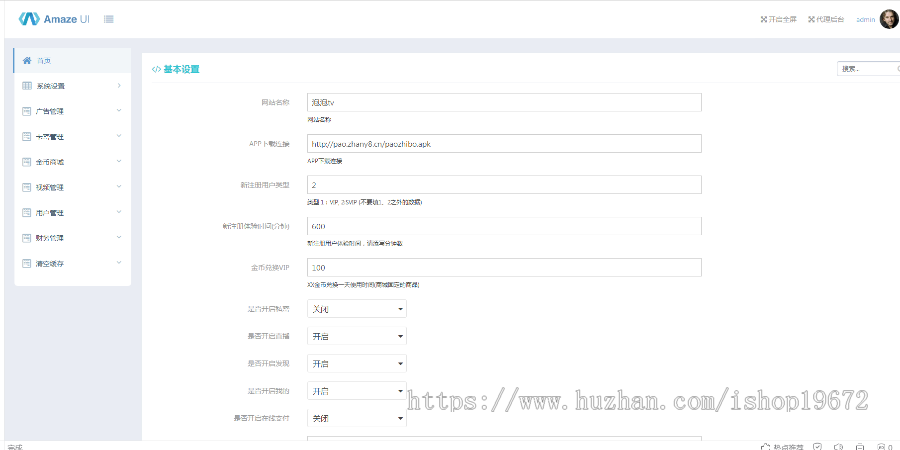Click the Amaze UI logo
Viewport: 900px width, 450px height.
[54, 19]
